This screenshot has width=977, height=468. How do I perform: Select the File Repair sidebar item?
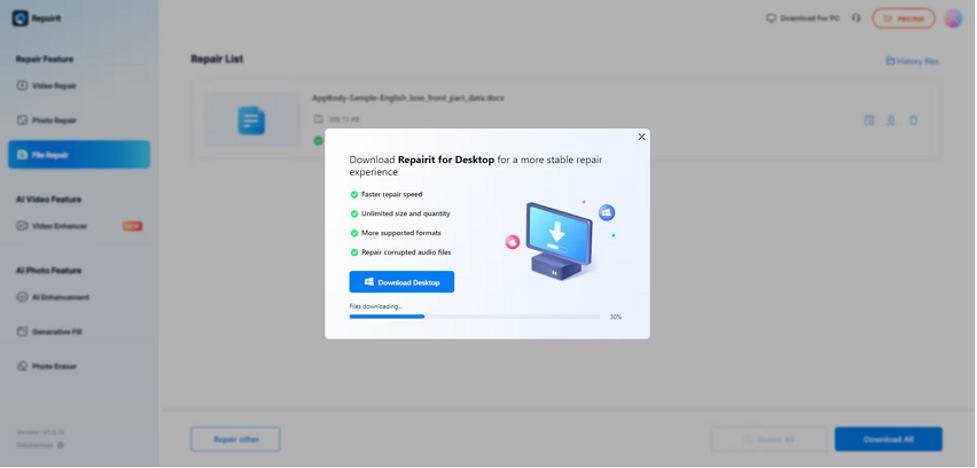[78, 155]
